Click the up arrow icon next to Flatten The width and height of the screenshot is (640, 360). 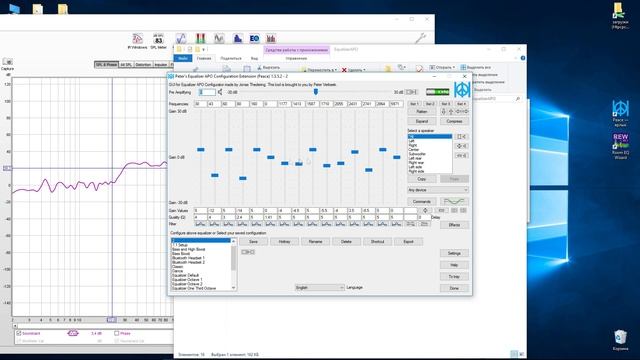coord(451,111)
